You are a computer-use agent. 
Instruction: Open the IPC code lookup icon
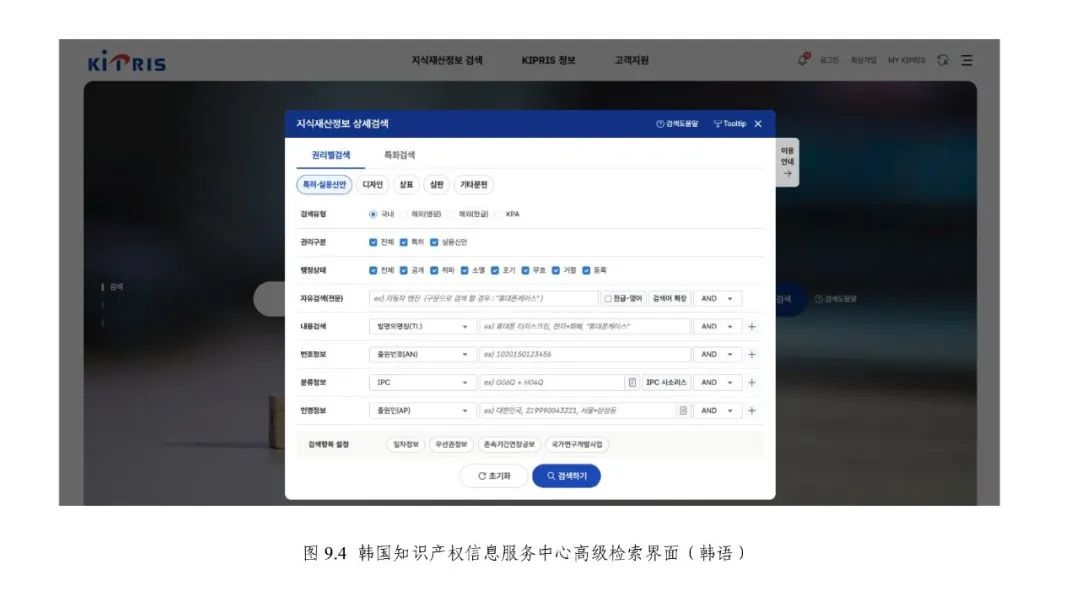tap(631, 382)
